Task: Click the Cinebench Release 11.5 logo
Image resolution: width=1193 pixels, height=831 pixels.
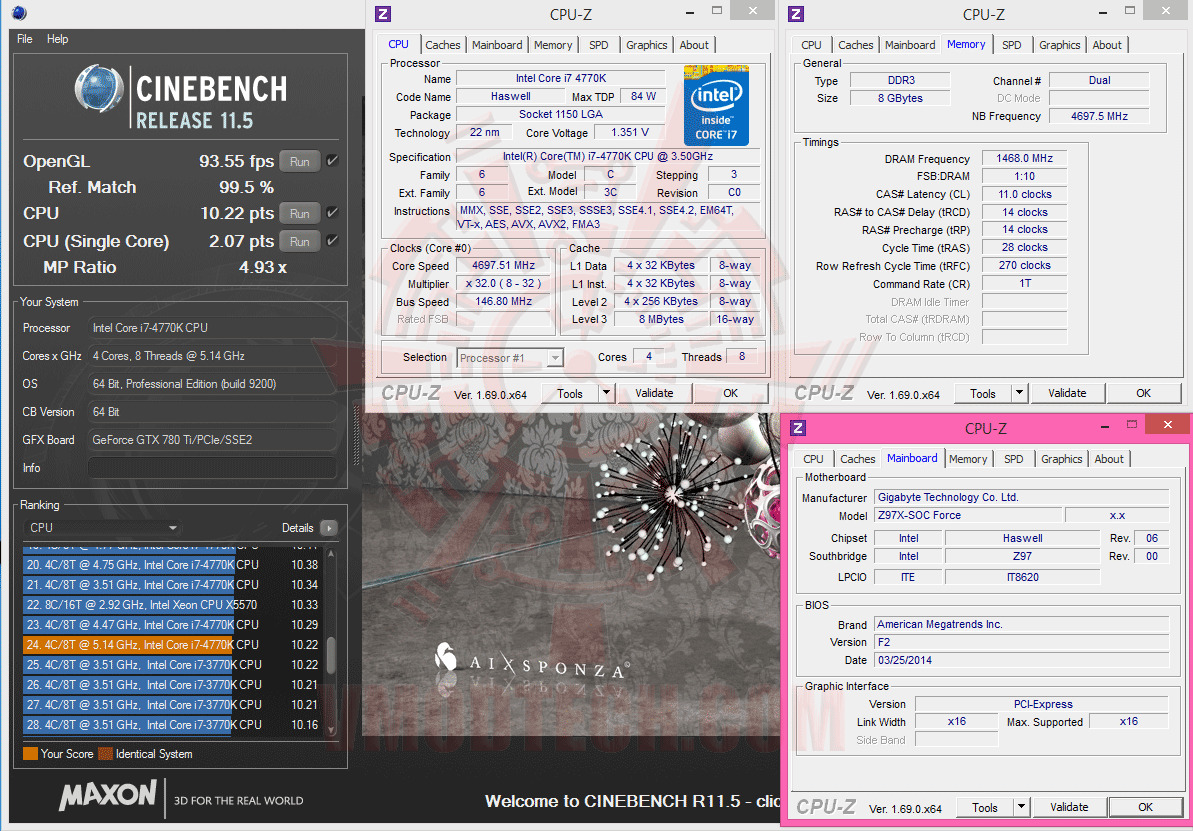Action: 180,97
